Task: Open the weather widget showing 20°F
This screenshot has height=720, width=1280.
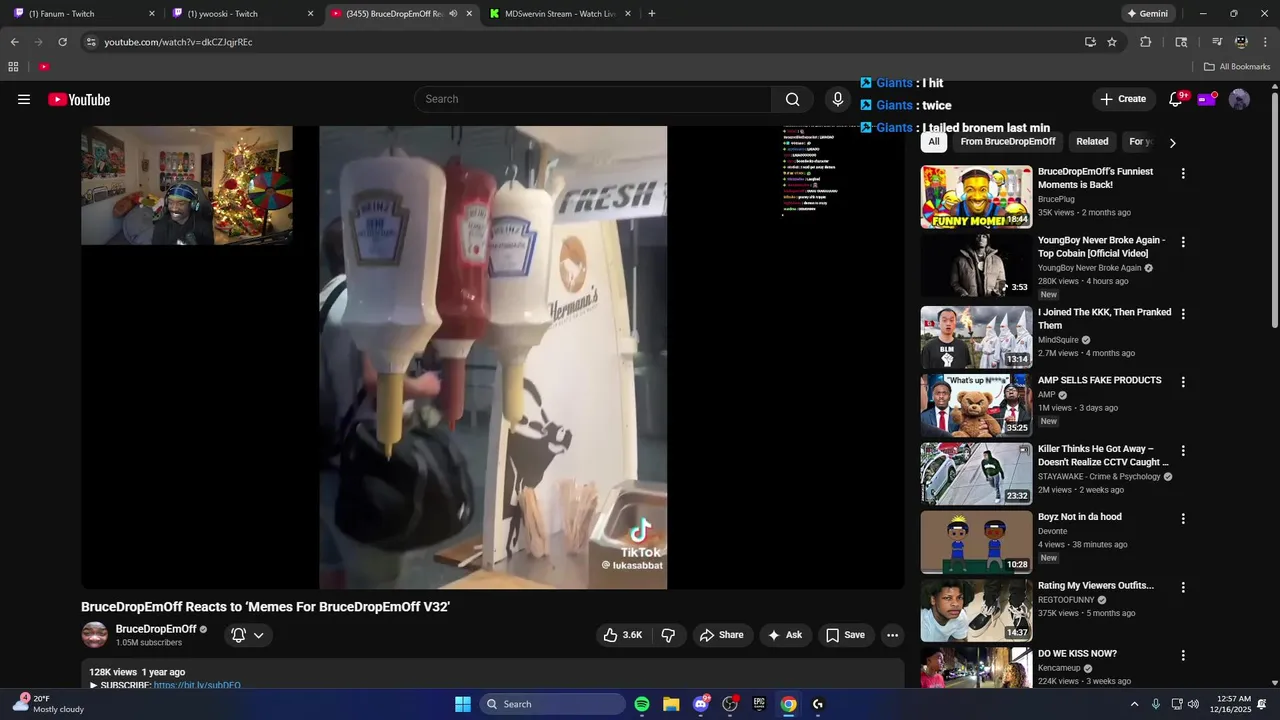Action: 50,704
